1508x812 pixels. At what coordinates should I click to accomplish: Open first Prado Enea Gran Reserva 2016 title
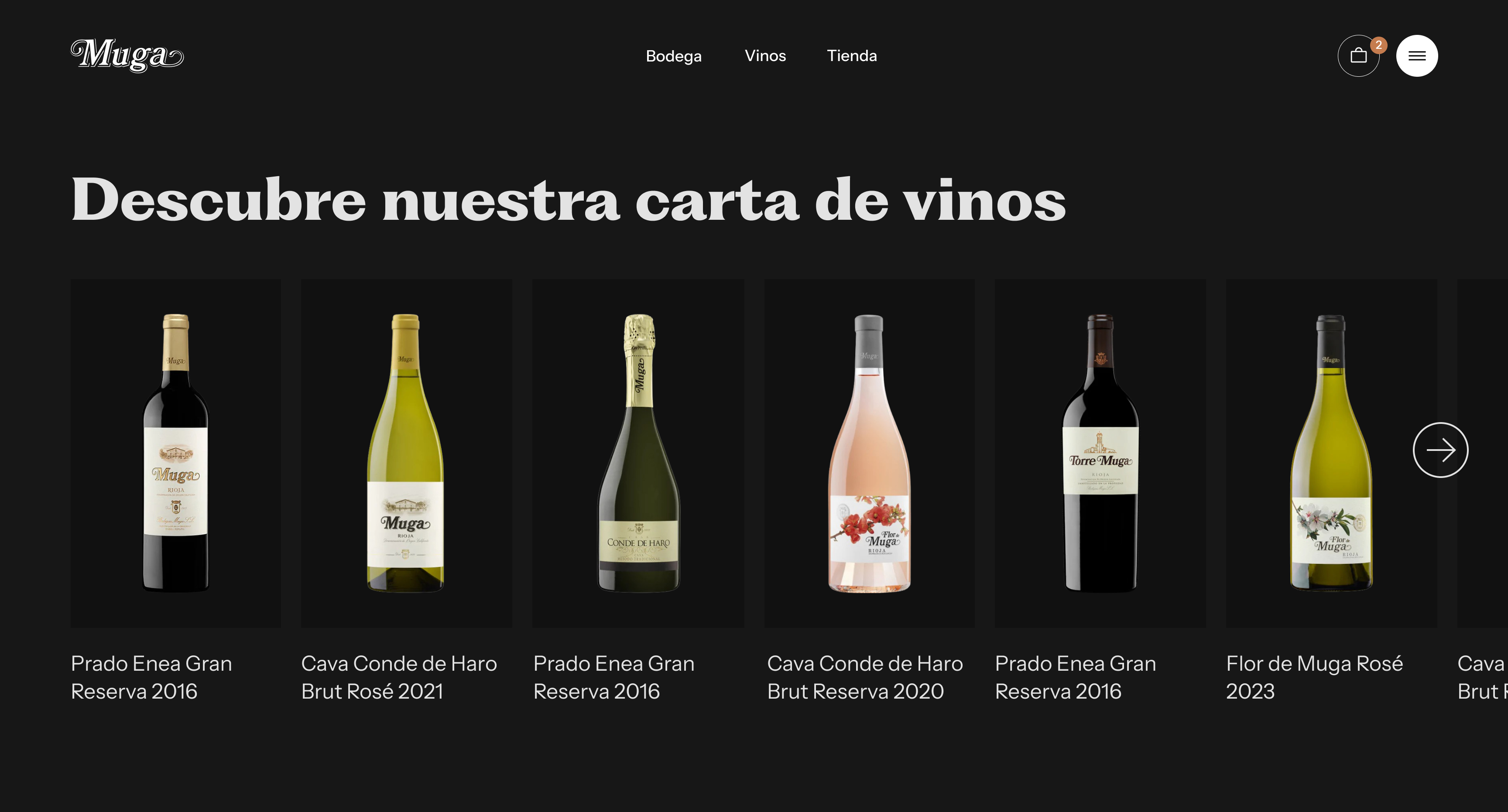pyautogui.click(x=151, y=677)
